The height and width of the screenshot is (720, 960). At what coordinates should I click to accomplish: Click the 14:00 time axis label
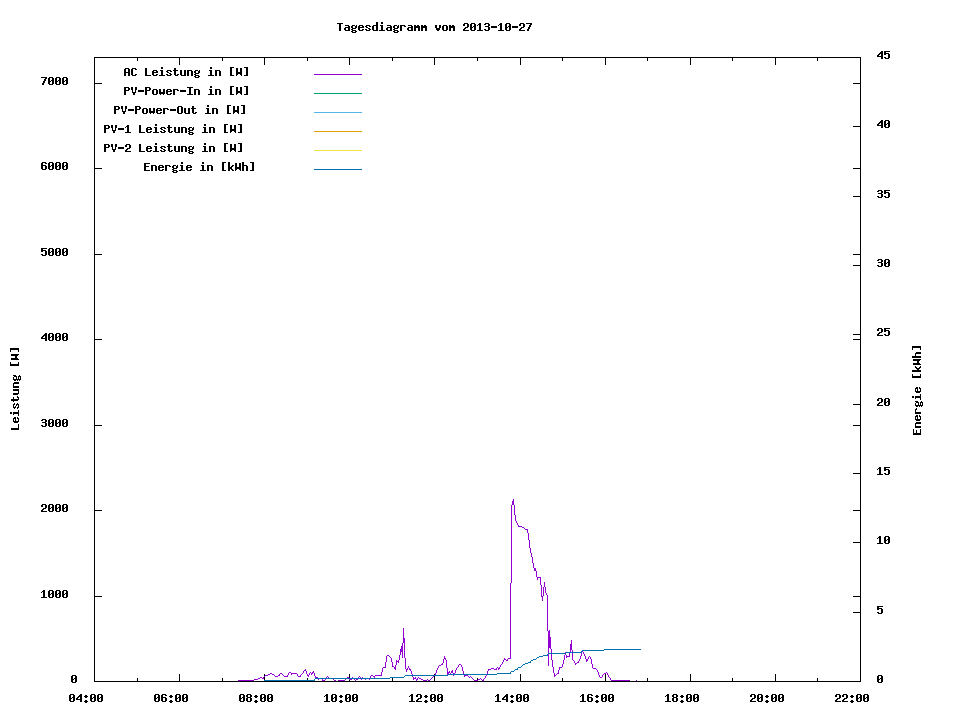click(512, 698)
